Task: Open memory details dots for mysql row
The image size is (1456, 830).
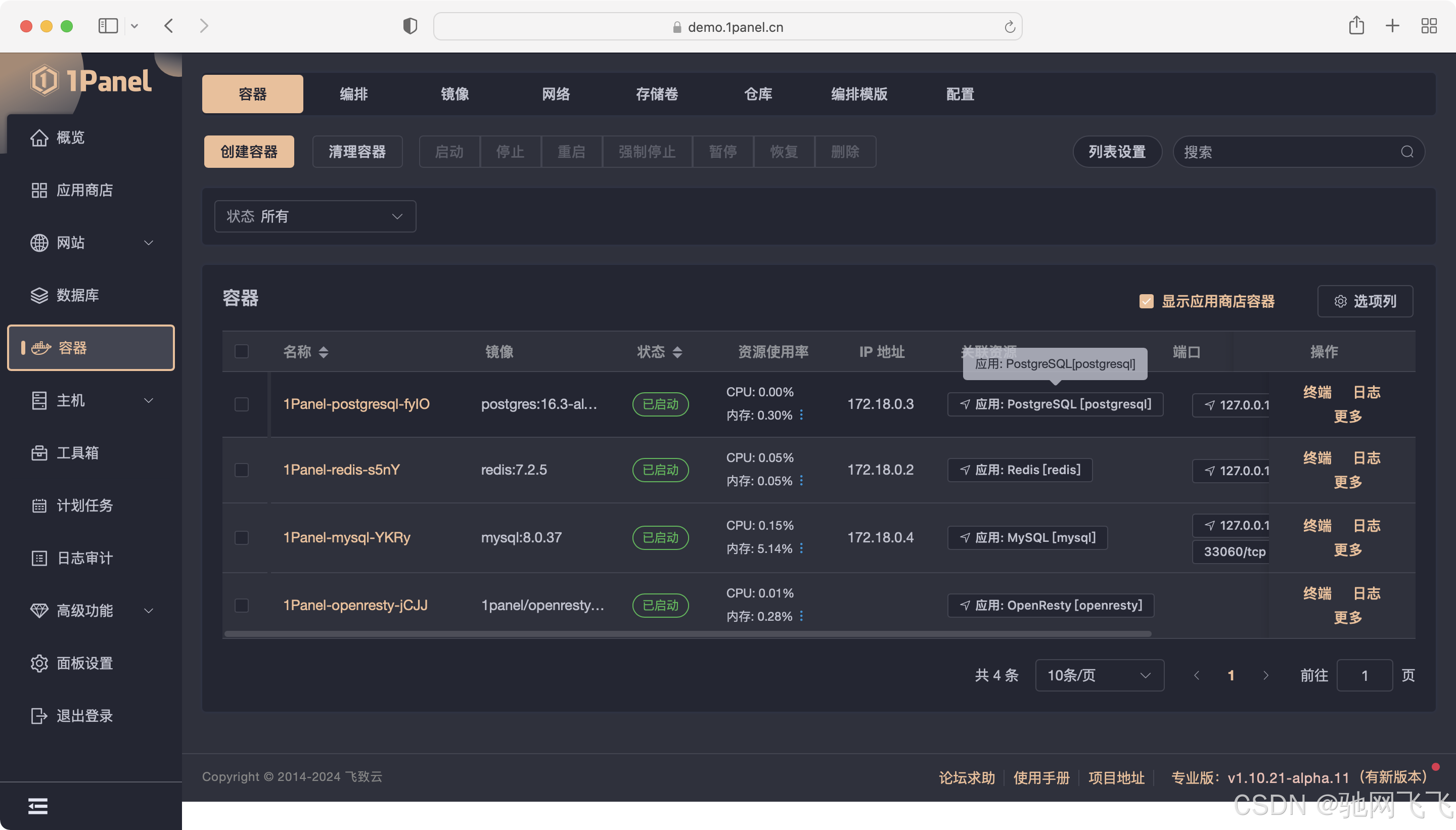Action: point(801,548)
